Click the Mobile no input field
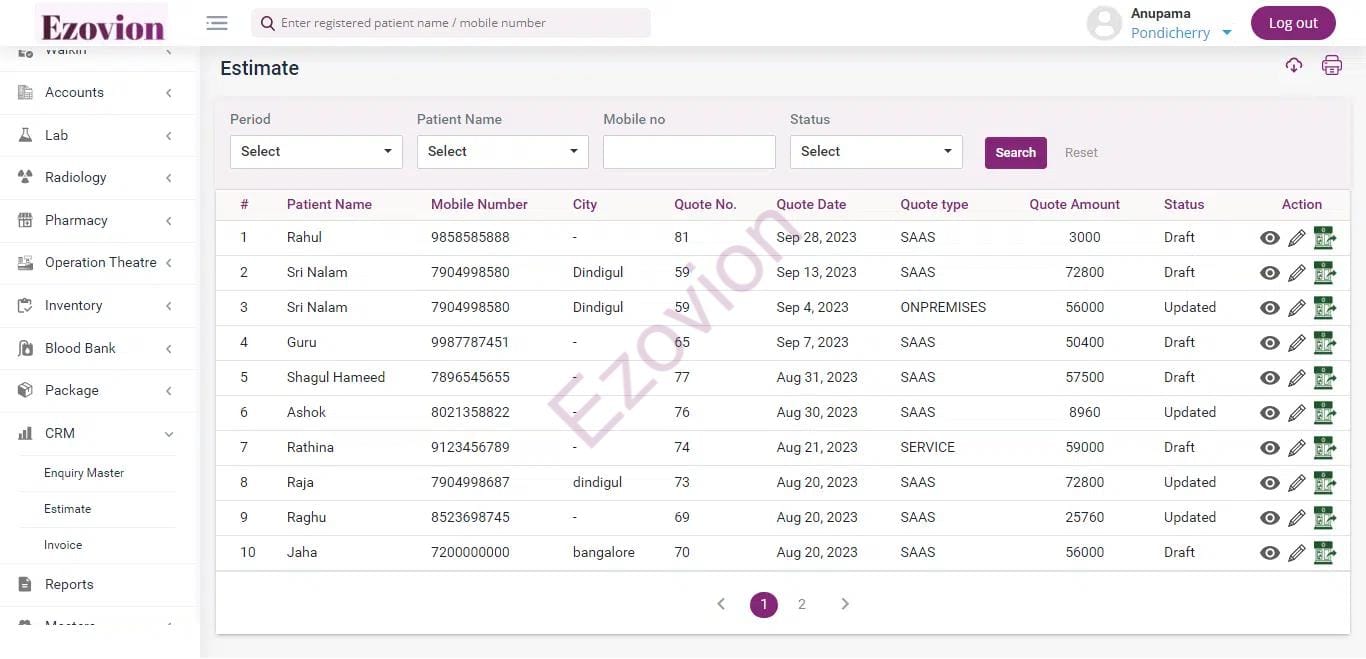 (x=689, y=152)
